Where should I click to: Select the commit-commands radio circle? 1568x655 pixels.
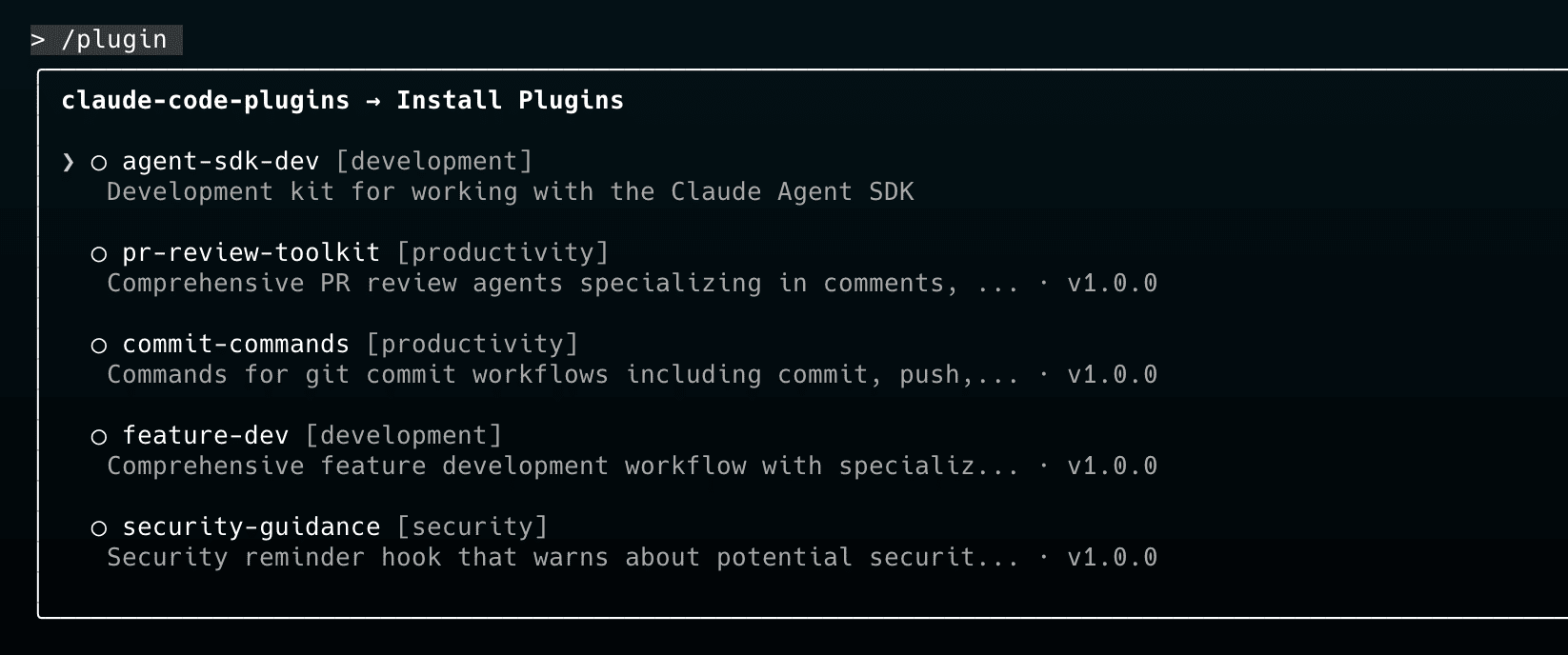[98, 346]
